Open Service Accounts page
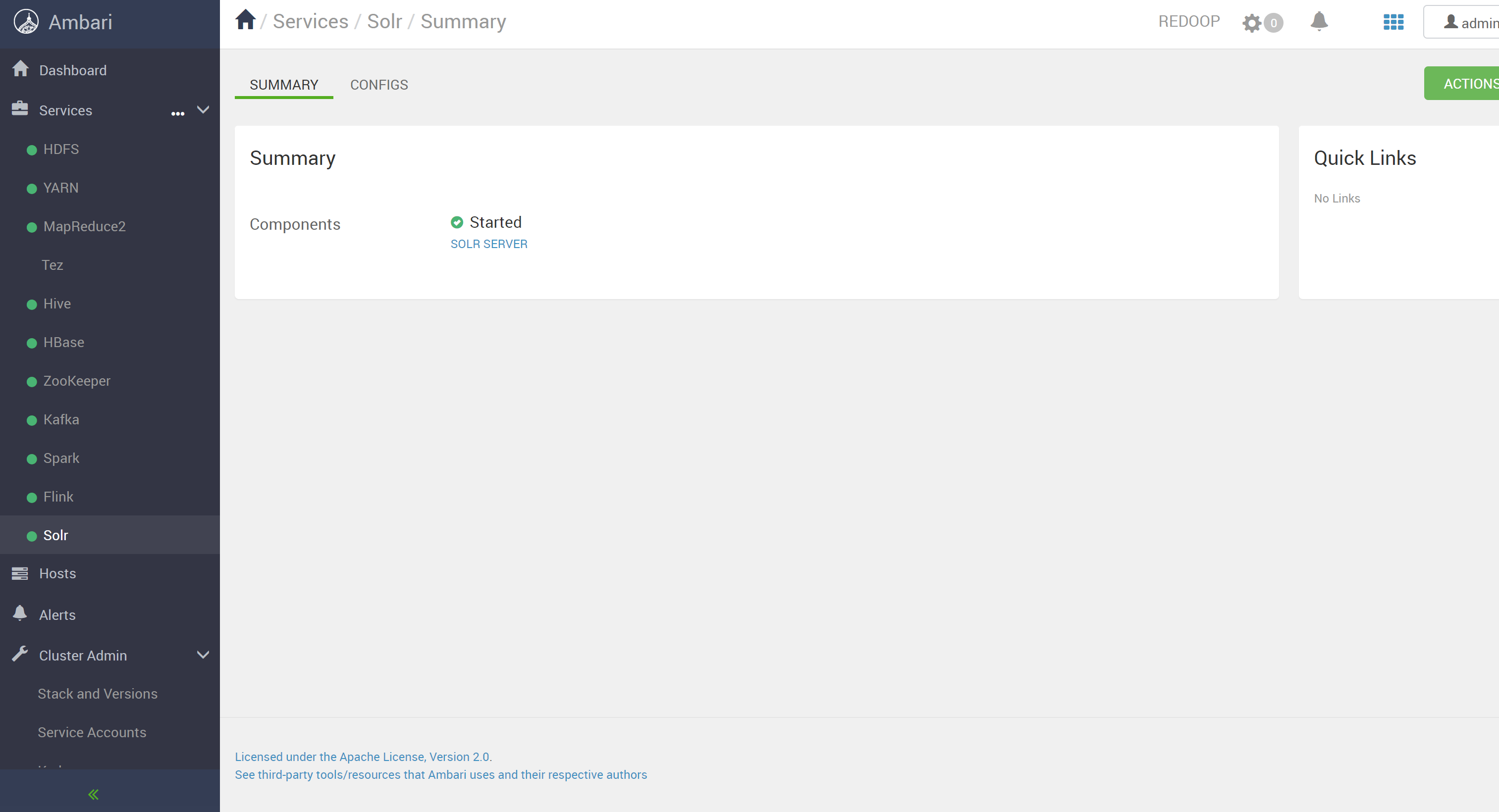 click(92, 732)
